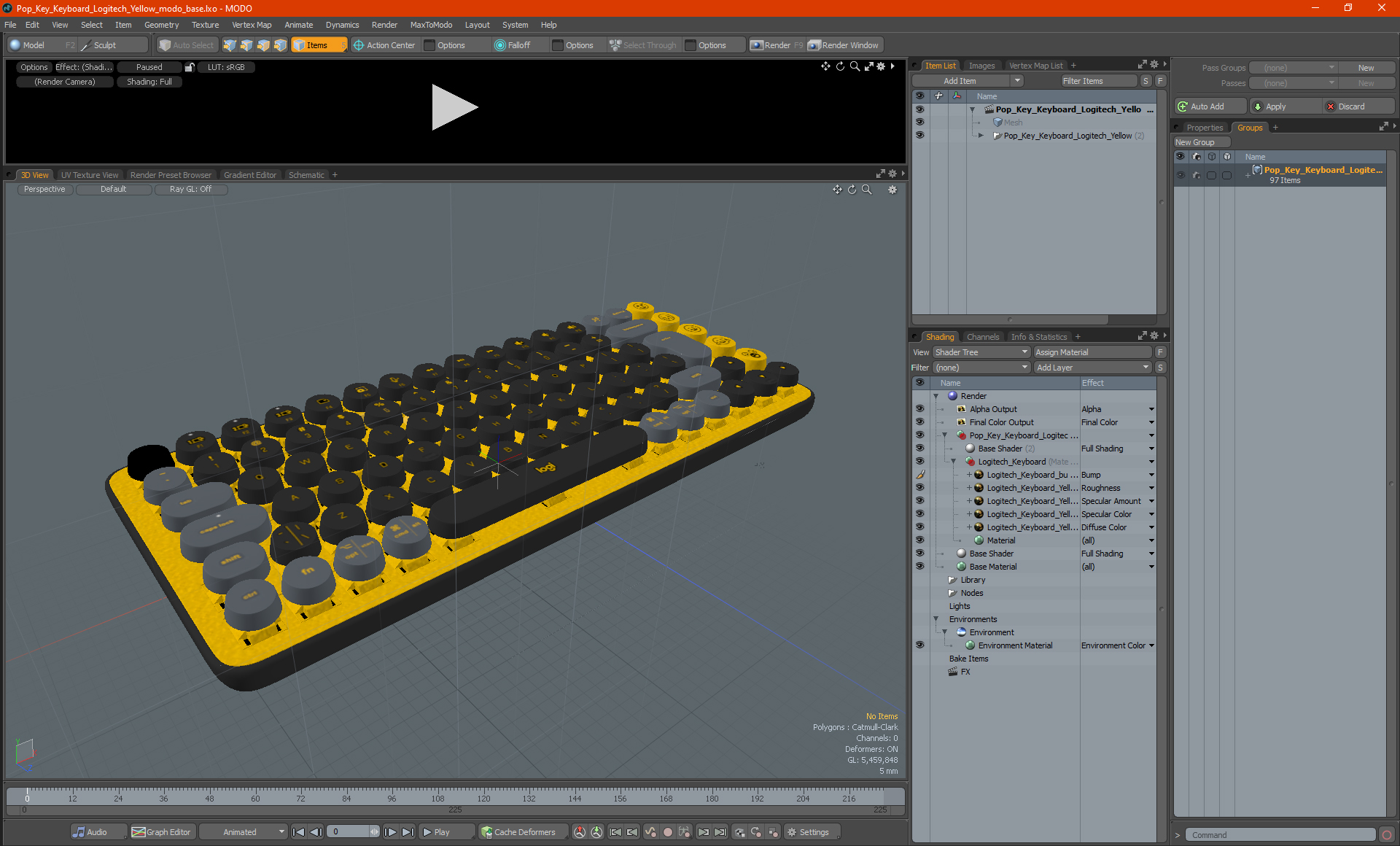Toggle visibility of Base Shader (2) layer

pyautogui.click(x=919, y=449)
